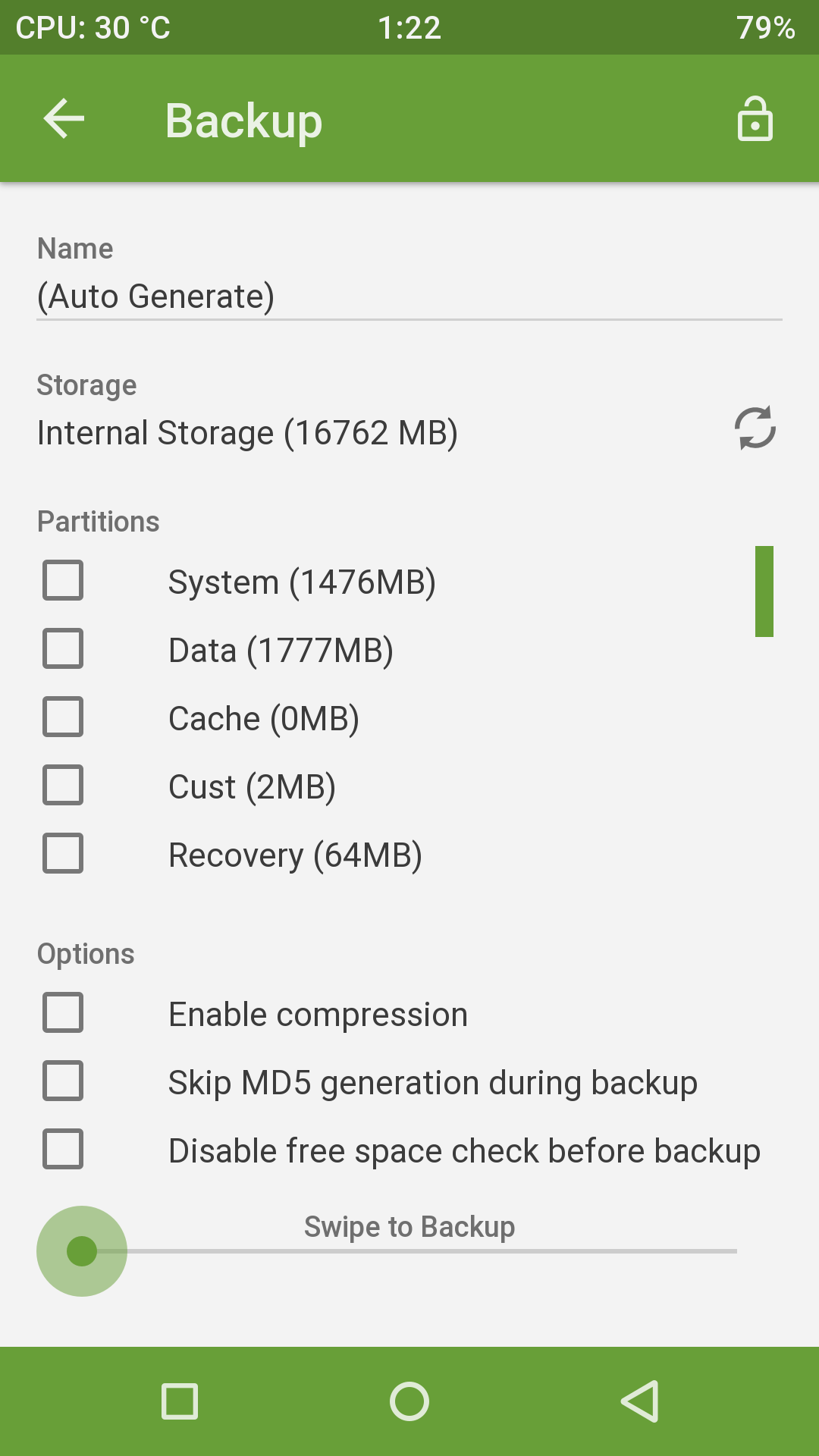Select the Cust partition checkbox
Image resolution: width=819 pixels, height=1456 pixels.
[x=63, y=786]
